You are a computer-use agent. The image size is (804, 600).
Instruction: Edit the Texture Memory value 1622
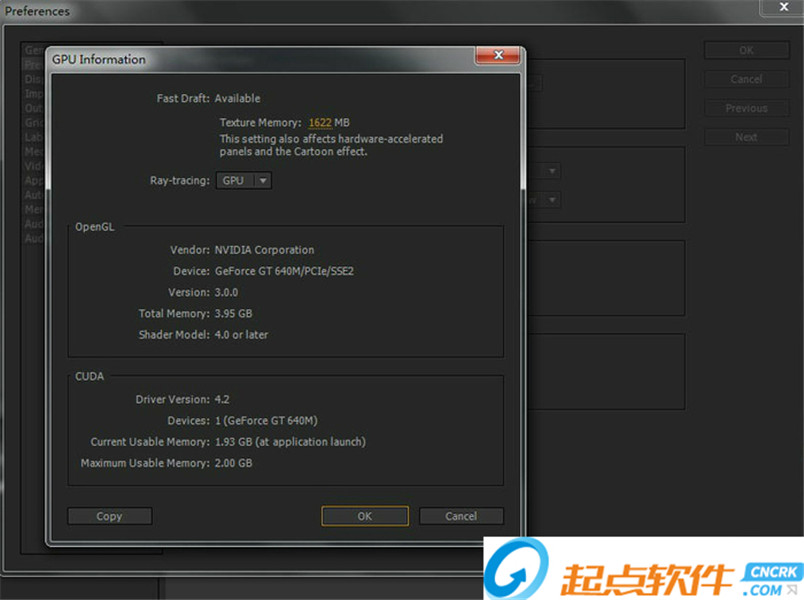pos(320,123)
